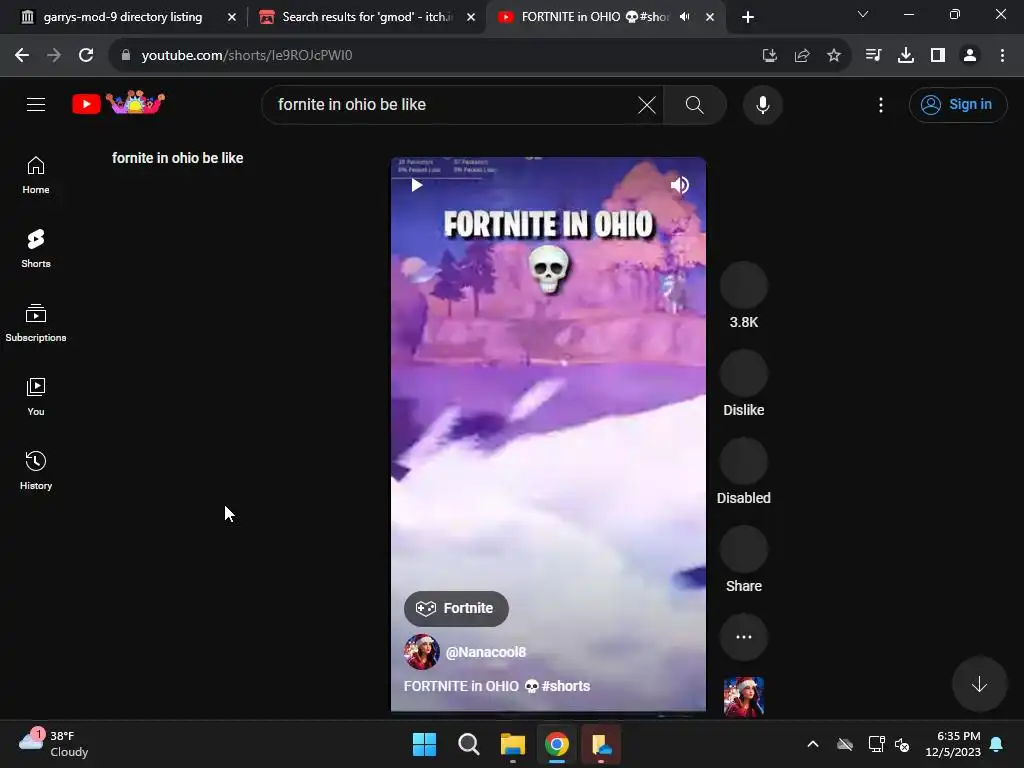
Task: Open the notification bell in the taskbar
Action: pyautogui.click(x=997, y=744)
